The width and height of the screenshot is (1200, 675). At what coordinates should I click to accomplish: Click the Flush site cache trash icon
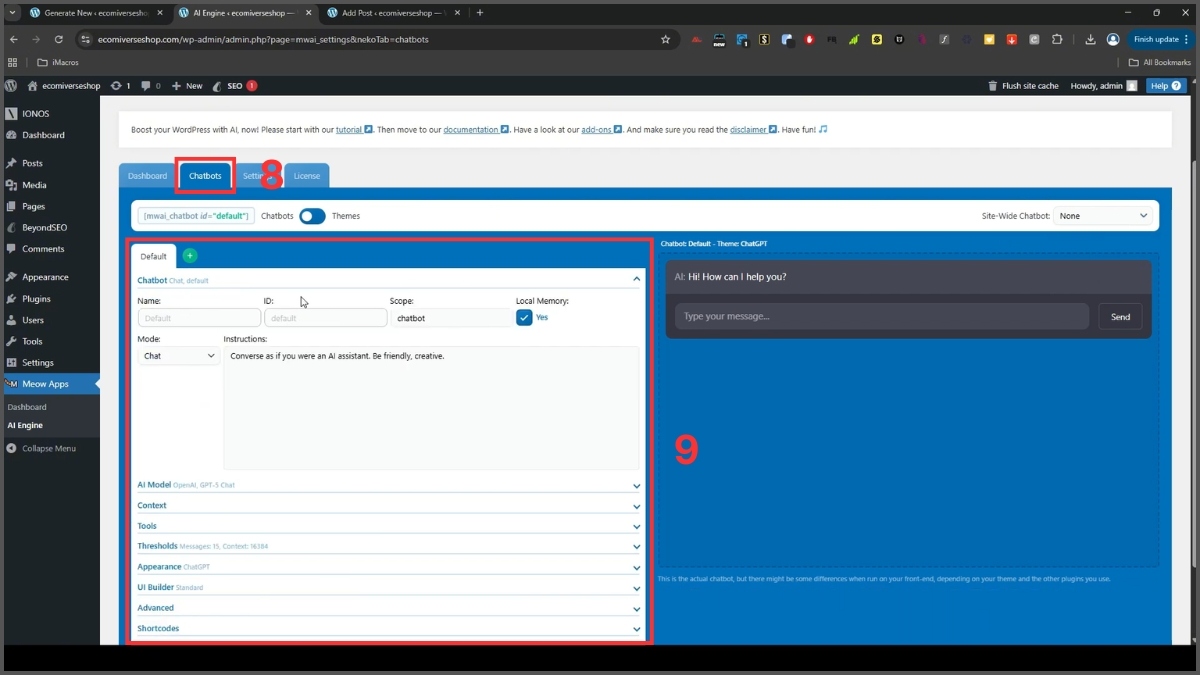(x=992, y=86)
